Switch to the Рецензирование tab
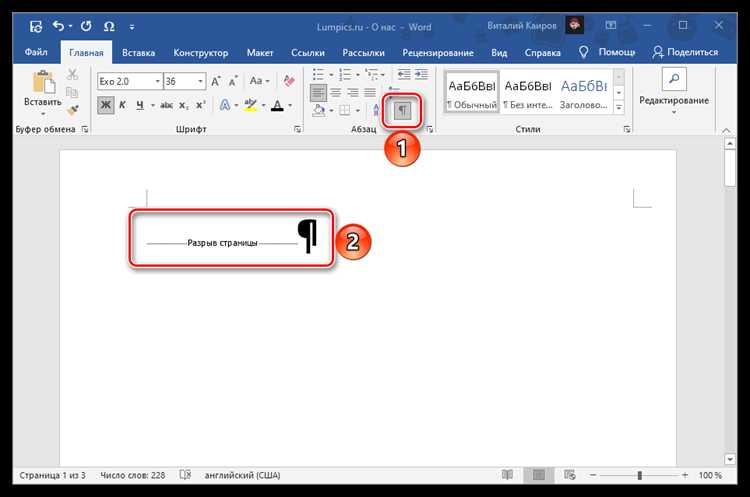Viewport: 750px width, 497px height. 438,53
